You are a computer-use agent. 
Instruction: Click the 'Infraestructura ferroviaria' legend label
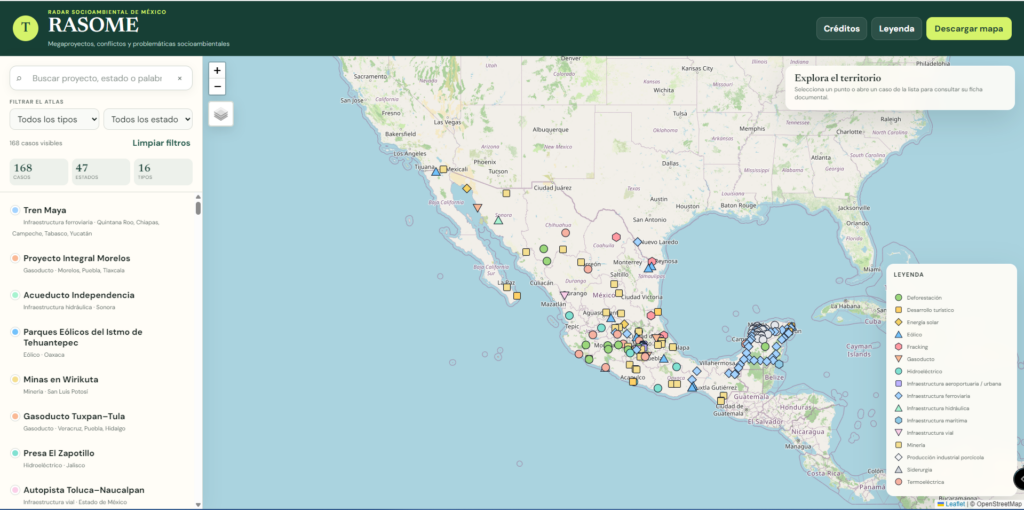coord(938,396)
